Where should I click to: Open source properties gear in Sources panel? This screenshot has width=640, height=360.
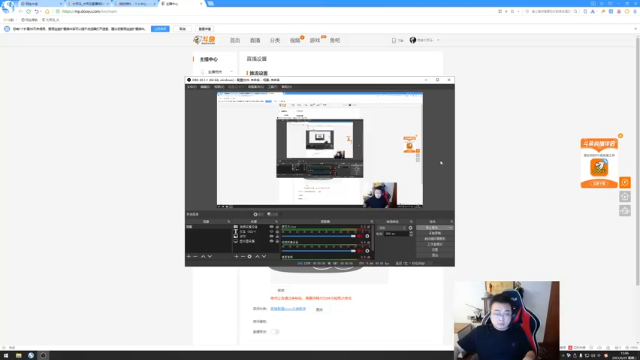[249, 256]
